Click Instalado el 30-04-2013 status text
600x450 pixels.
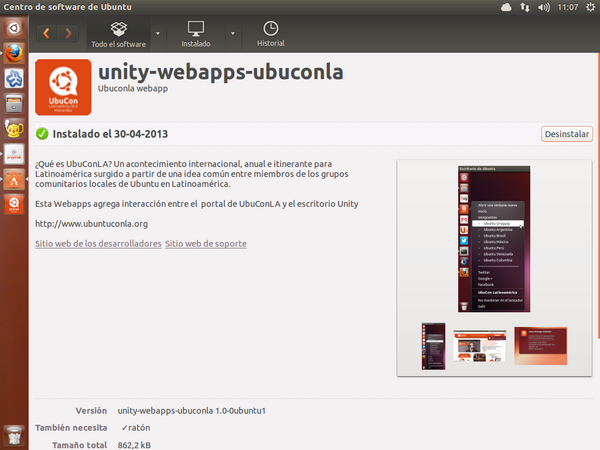[110, 134]
